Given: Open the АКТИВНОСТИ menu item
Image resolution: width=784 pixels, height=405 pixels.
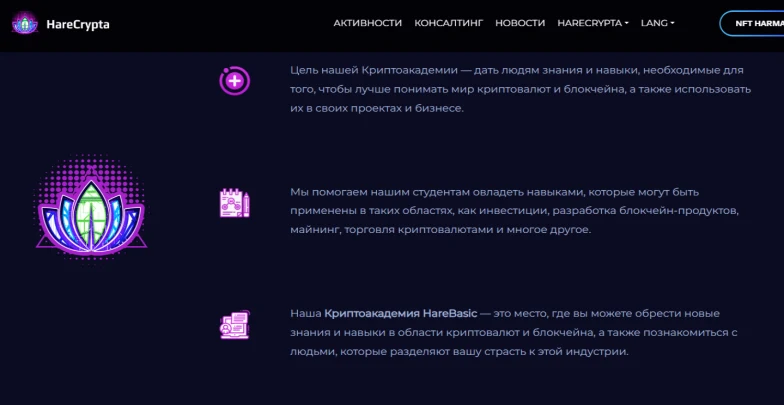Looking at the screenshot, I should pyautogui.click(x=368, y=23).
